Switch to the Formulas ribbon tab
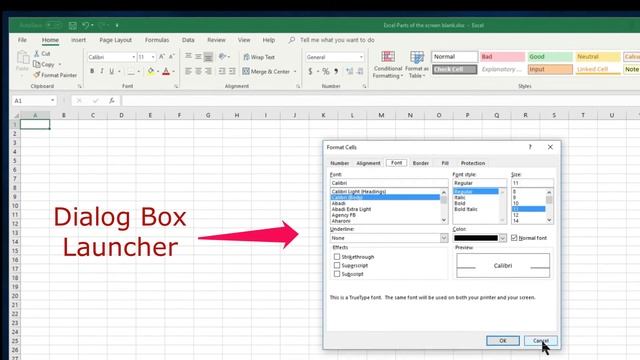The image size is (640, 360). coord(157,40)
